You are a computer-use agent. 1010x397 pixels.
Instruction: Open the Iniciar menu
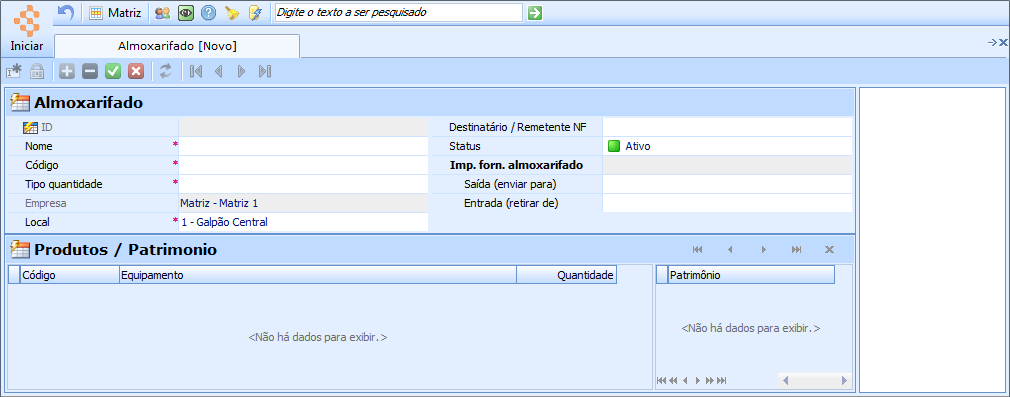[26, 28]
